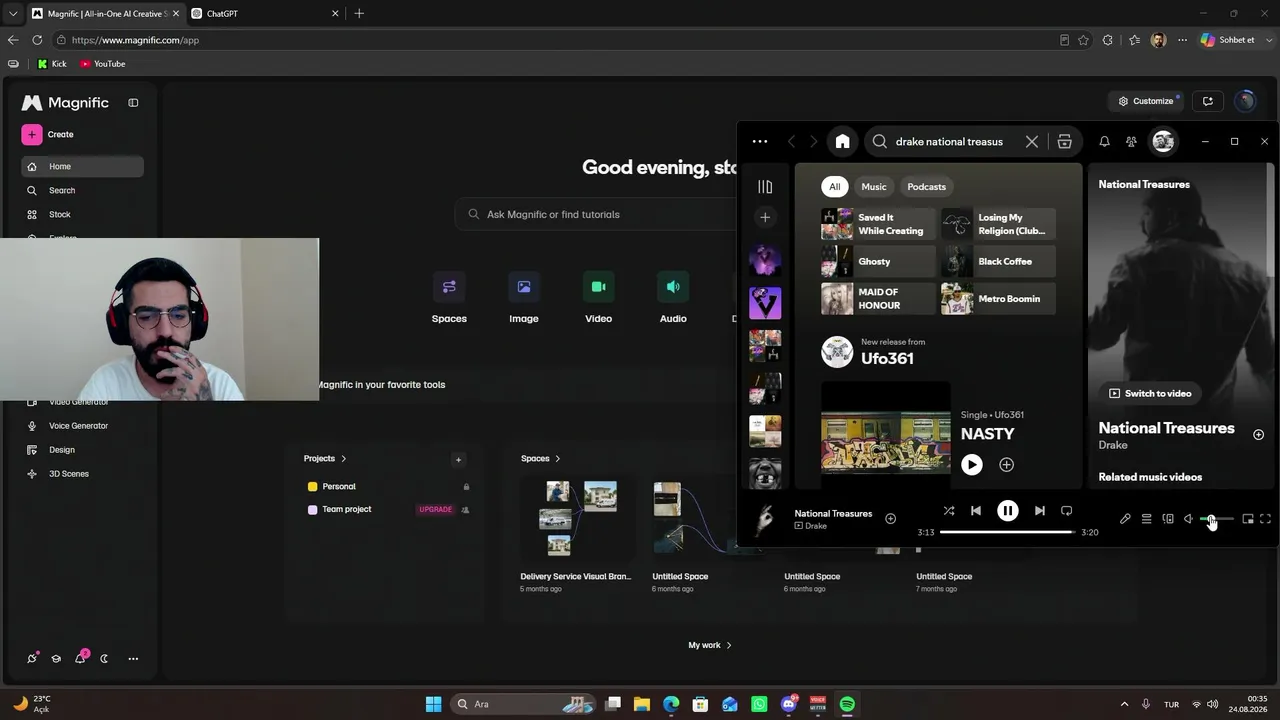
Task: Toggle shuffle in Spotify player
Action: pyautogui.click(x=949, y=511)
